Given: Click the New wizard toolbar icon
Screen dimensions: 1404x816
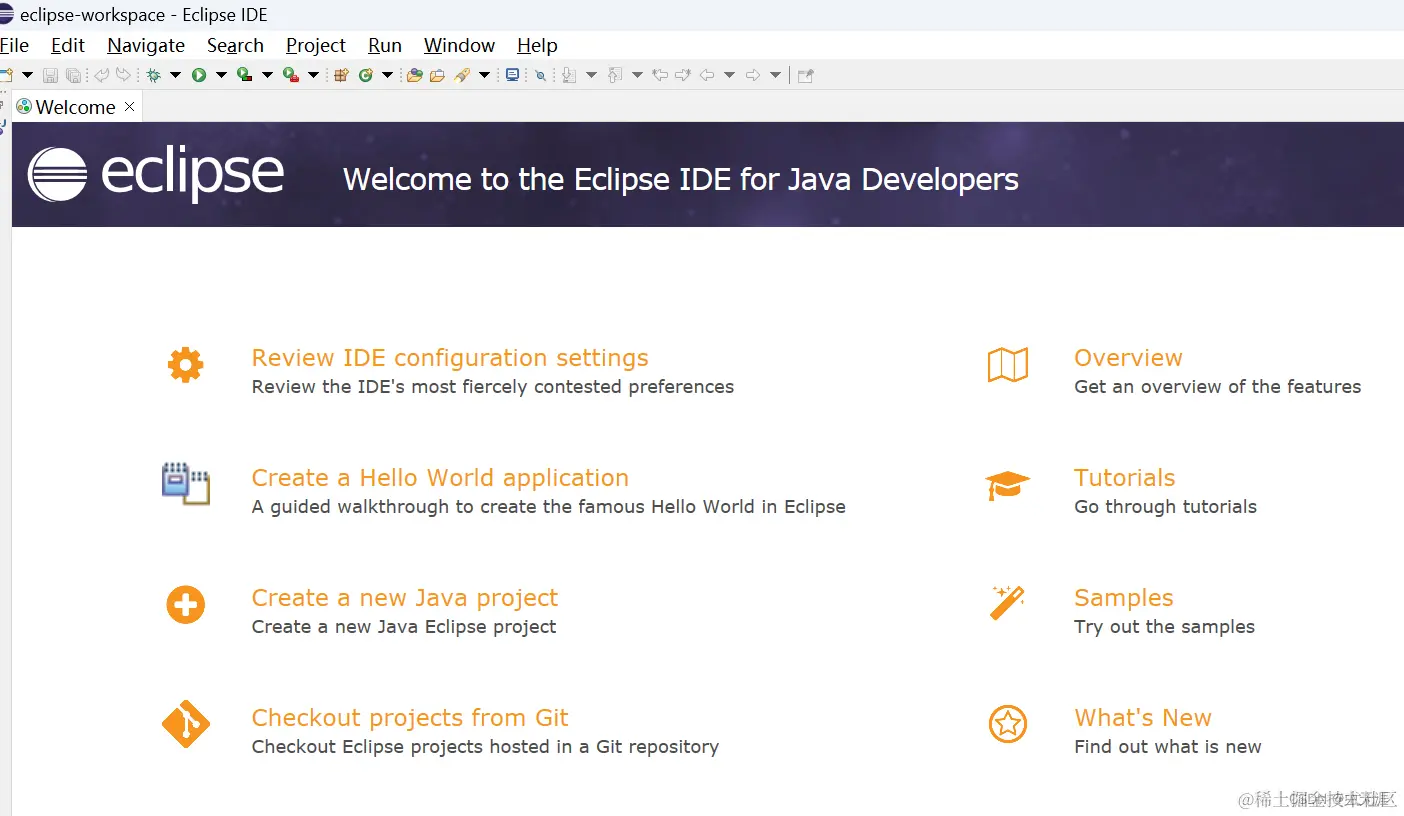Looking at the screenshot, I should (6, 75).
